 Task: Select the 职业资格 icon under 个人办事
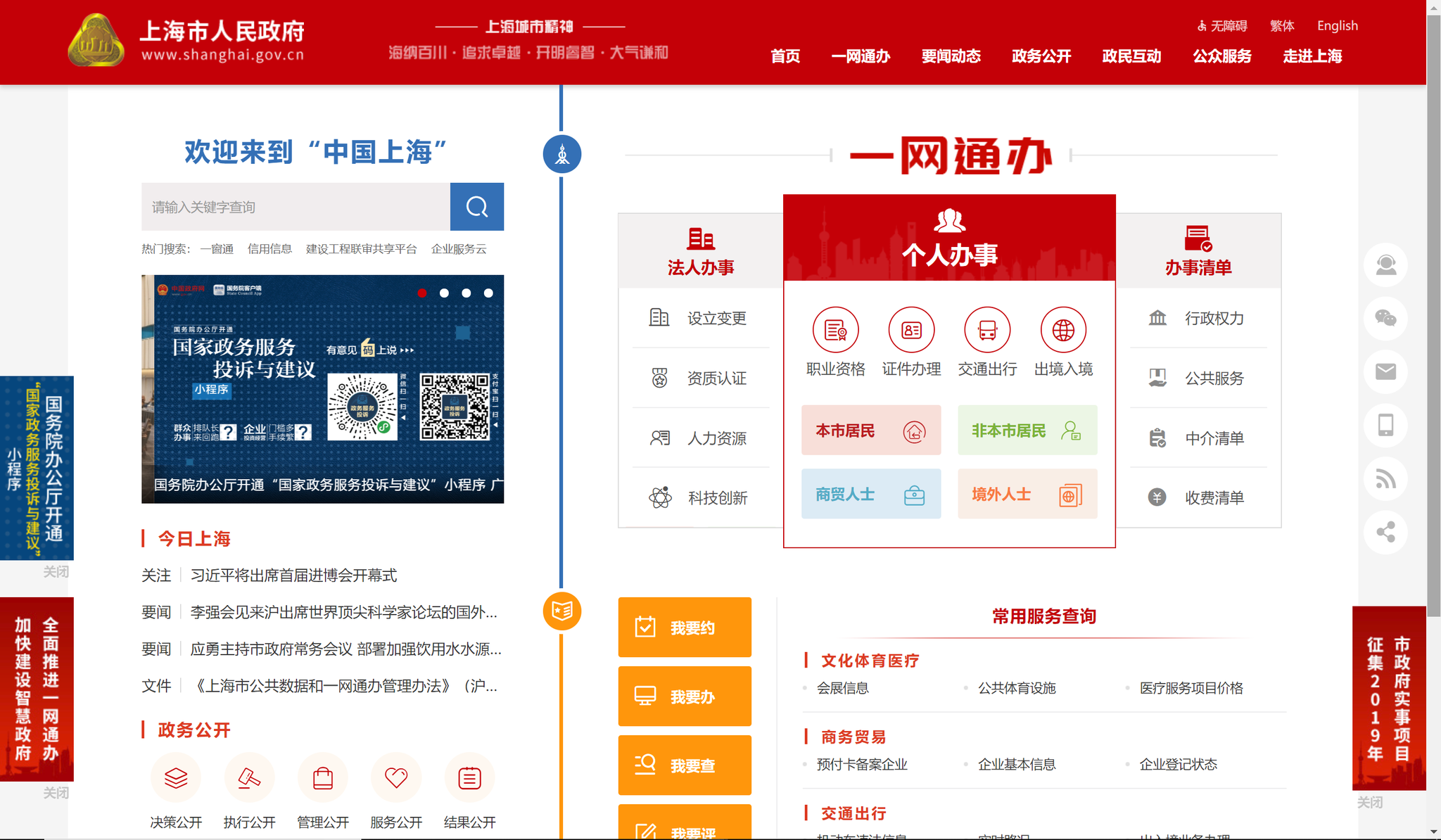click(836, 329)
